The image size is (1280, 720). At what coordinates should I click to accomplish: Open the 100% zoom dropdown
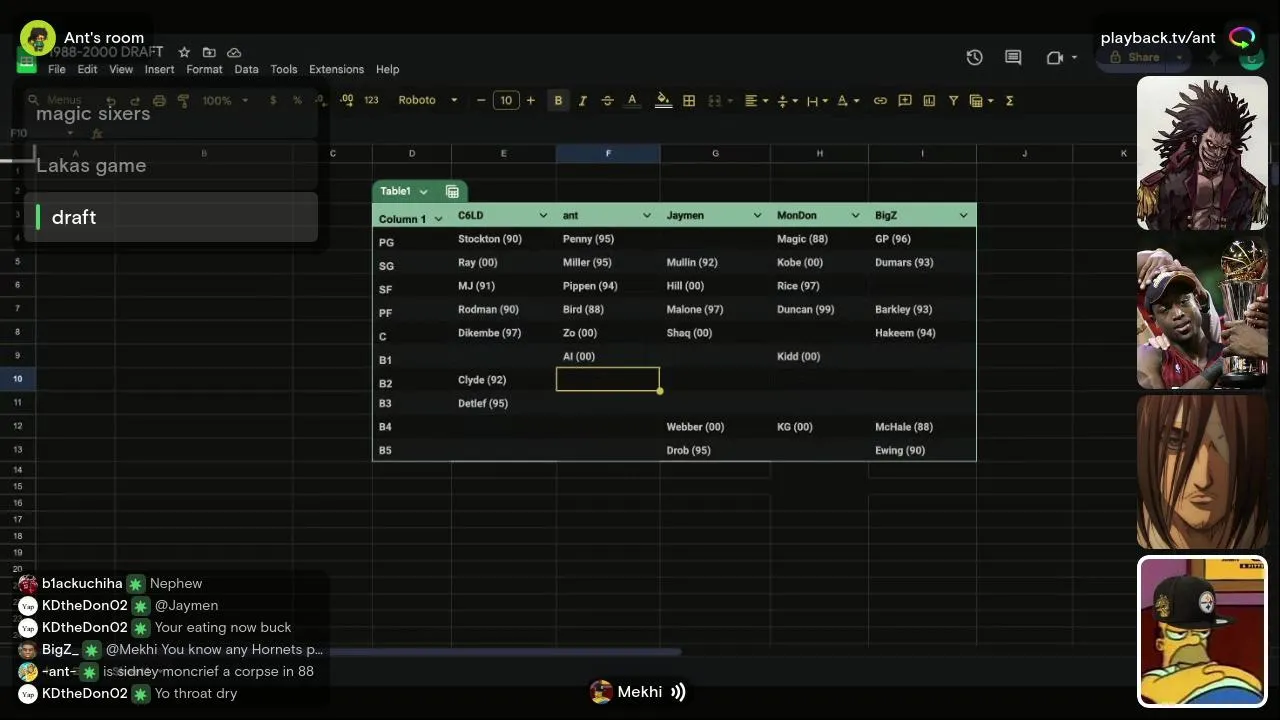[x=225, y=100]
